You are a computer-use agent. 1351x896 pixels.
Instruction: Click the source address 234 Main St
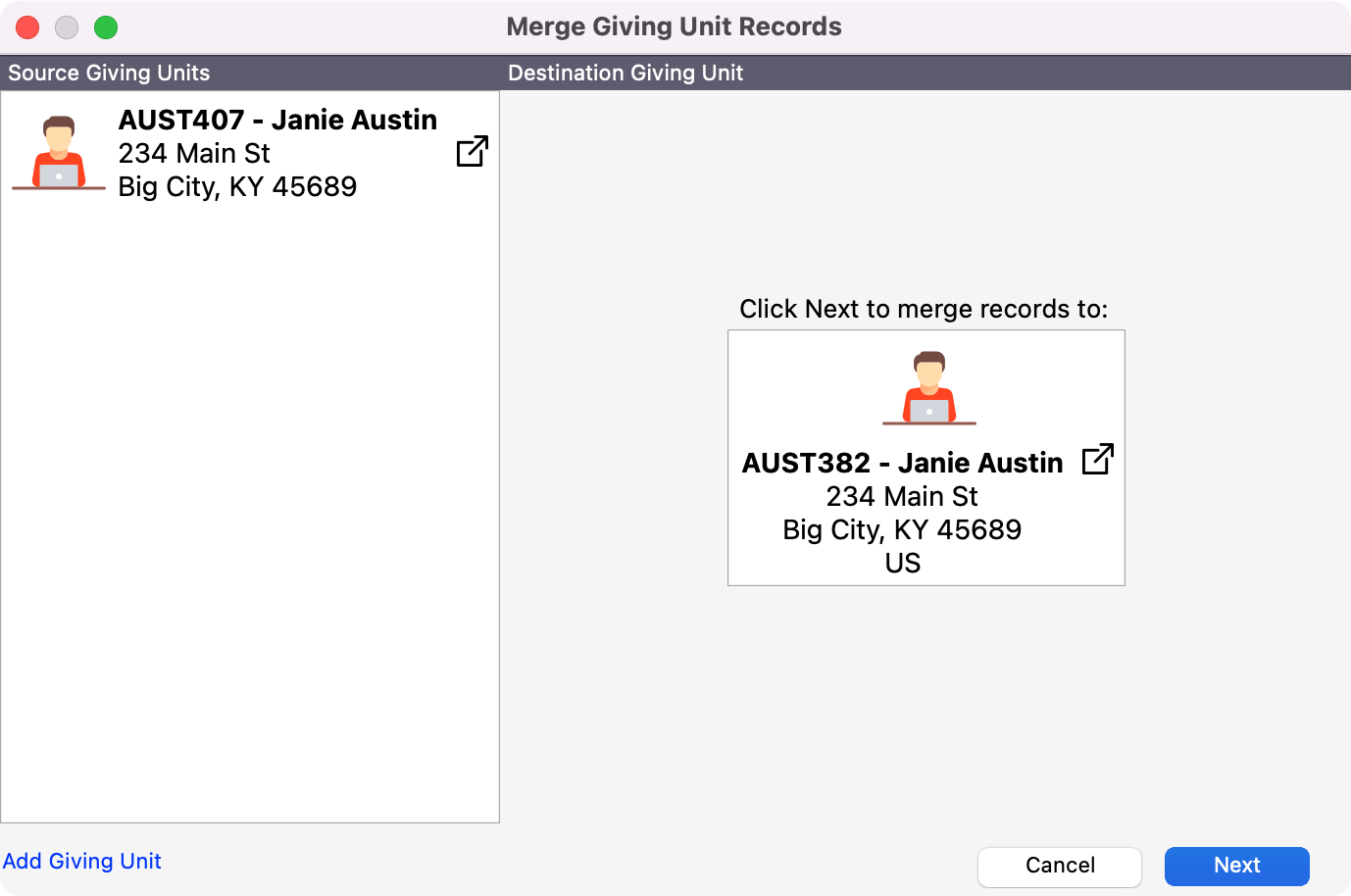[194, 153]
